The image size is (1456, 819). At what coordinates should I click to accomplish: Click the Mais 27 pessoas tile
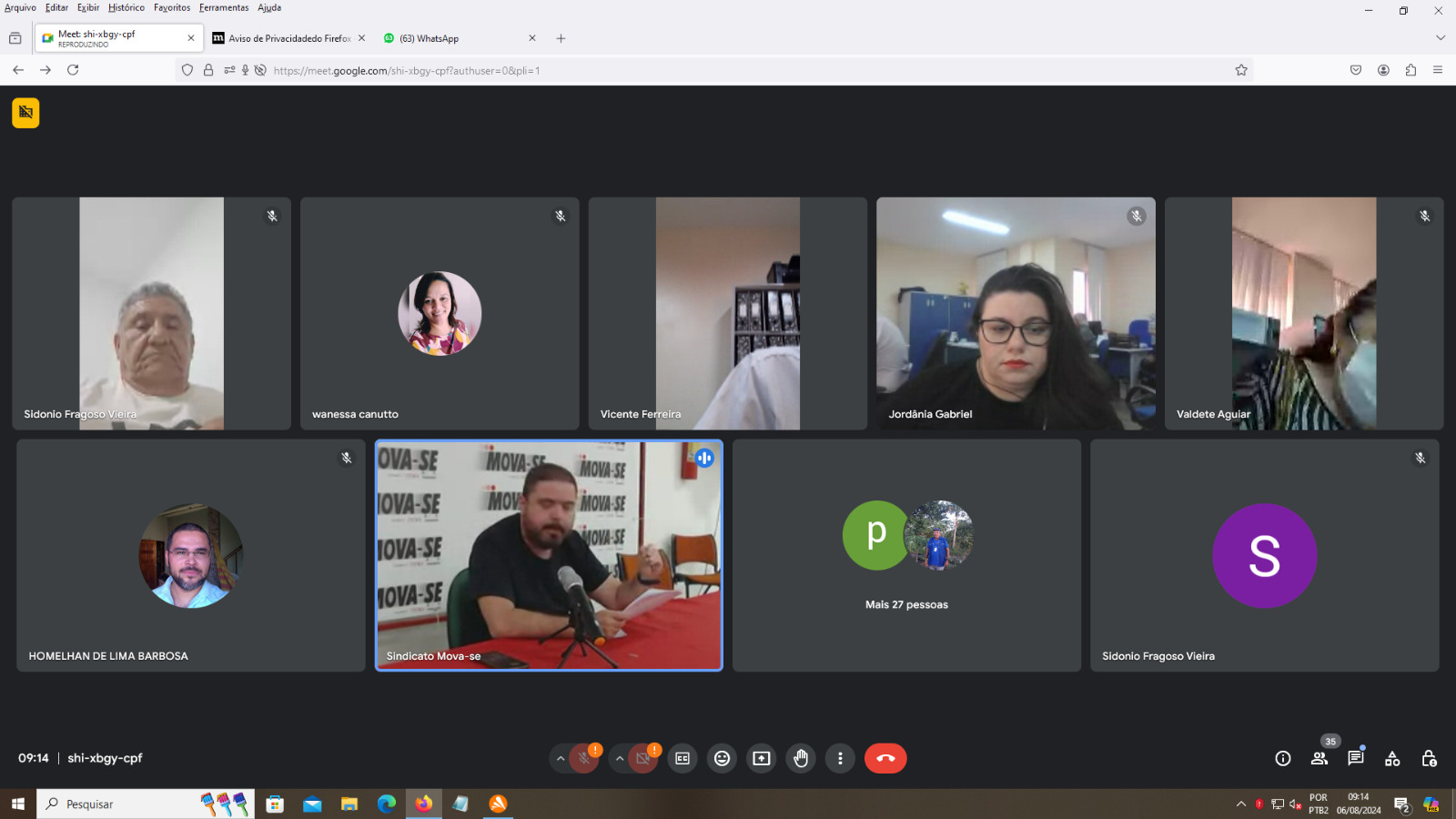[906, 555]
